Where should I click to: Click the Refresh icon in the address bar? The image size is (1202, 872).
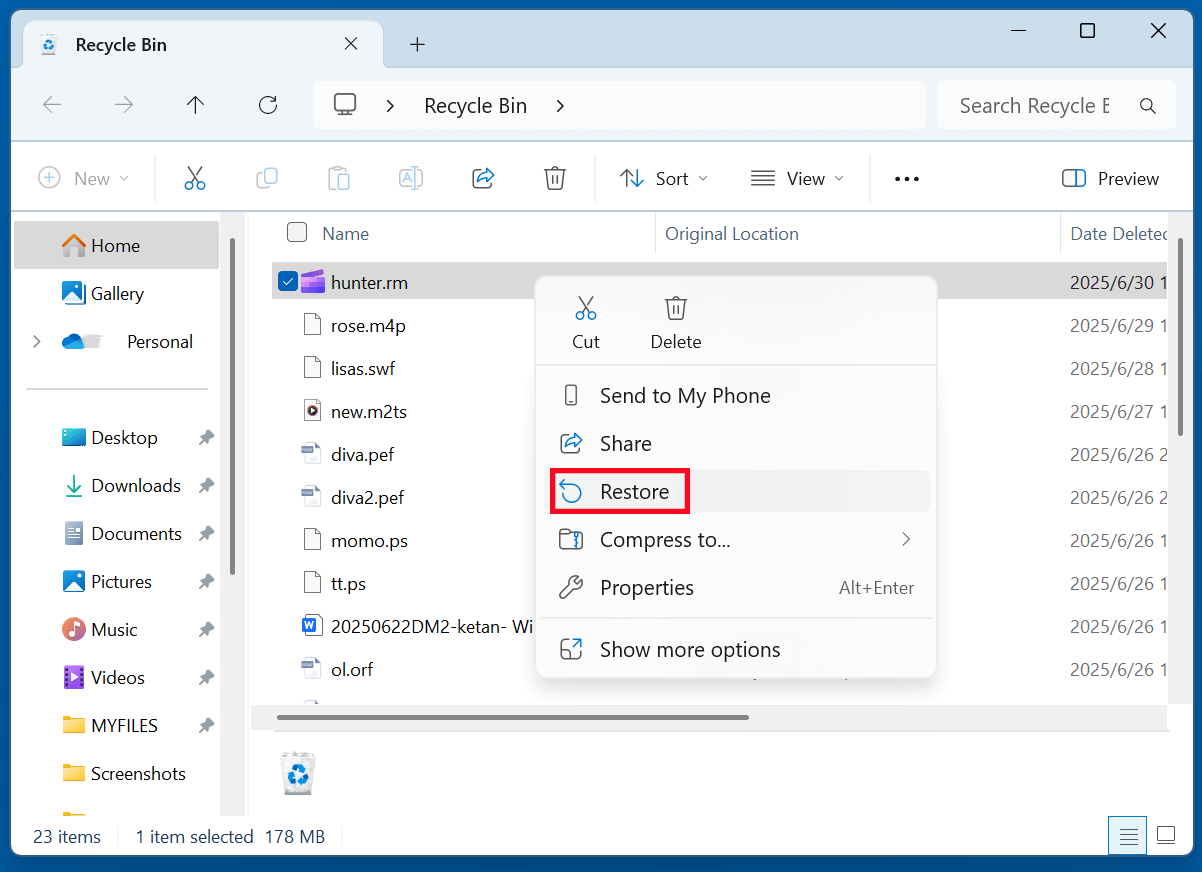[x=267, y=104]
